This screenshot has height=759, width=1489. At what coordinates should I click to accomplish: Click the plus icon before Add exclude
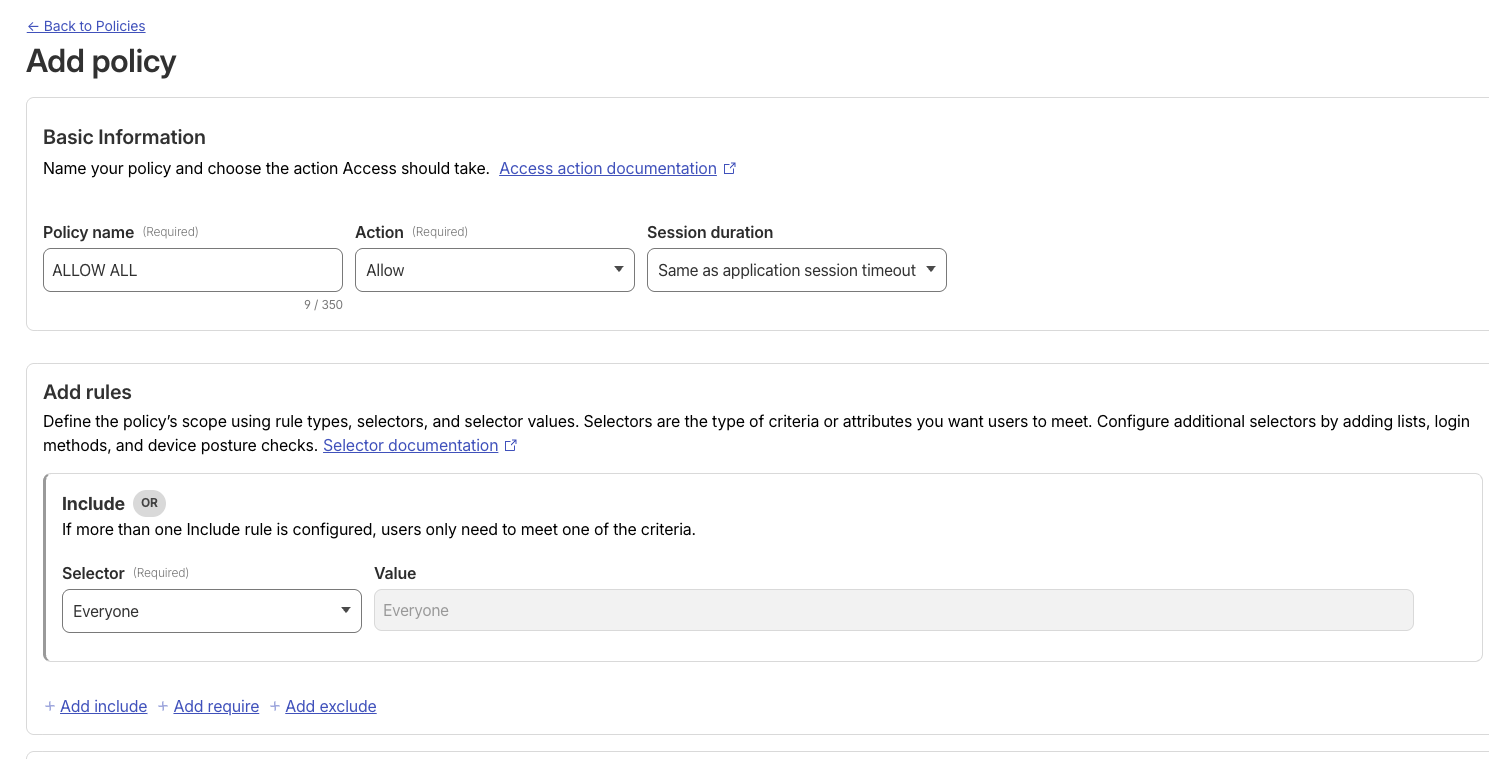pos(275,706)
